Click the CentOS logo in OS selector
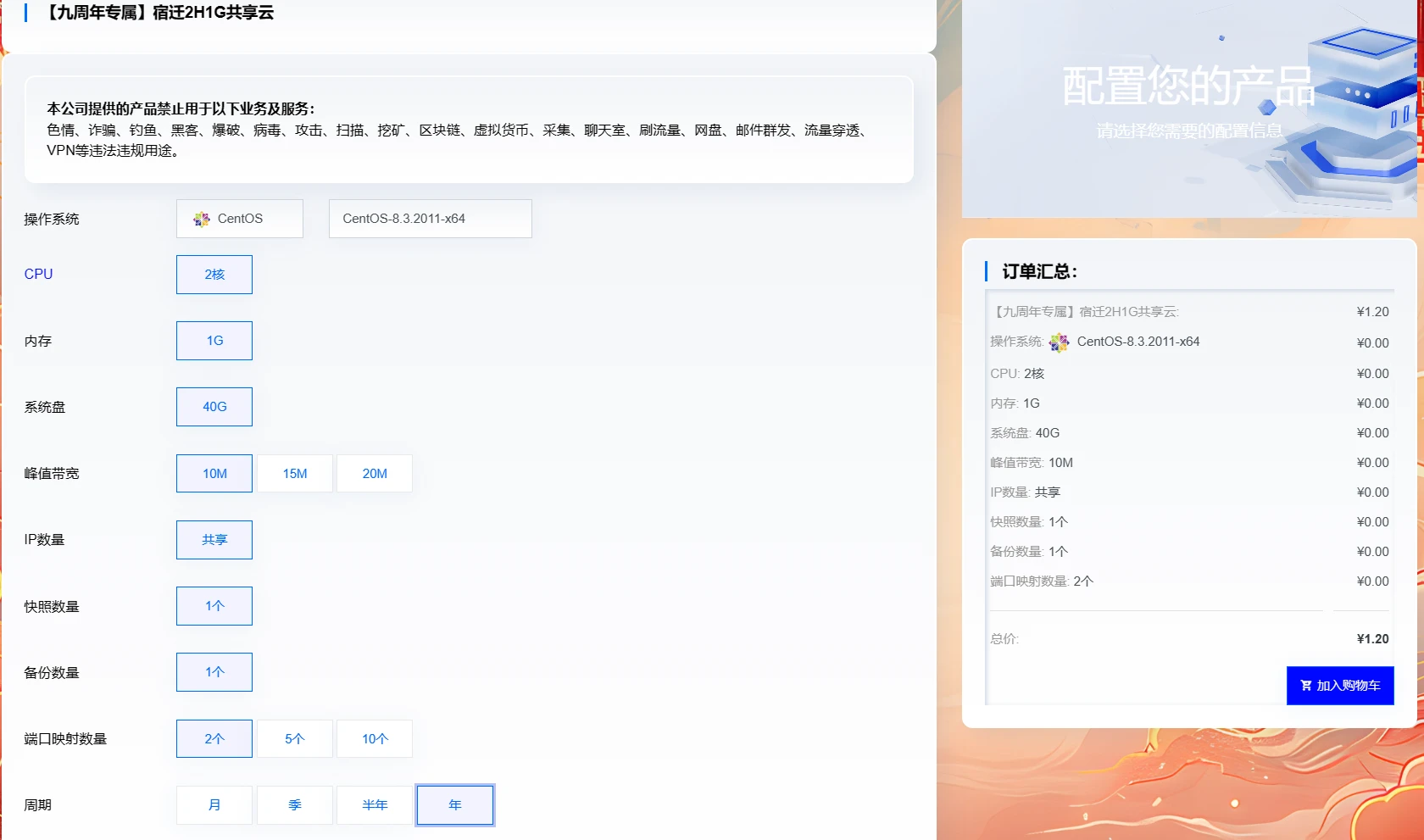The height and width of the screenshot is (840, 1424). (202, 220)
